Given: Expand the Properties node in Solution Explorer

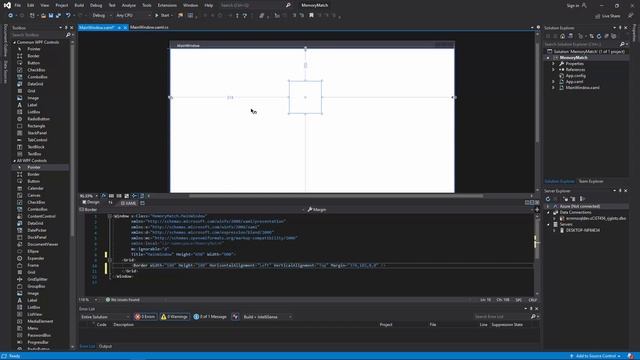Looking at the screenshot, I should tap(553, 64).
